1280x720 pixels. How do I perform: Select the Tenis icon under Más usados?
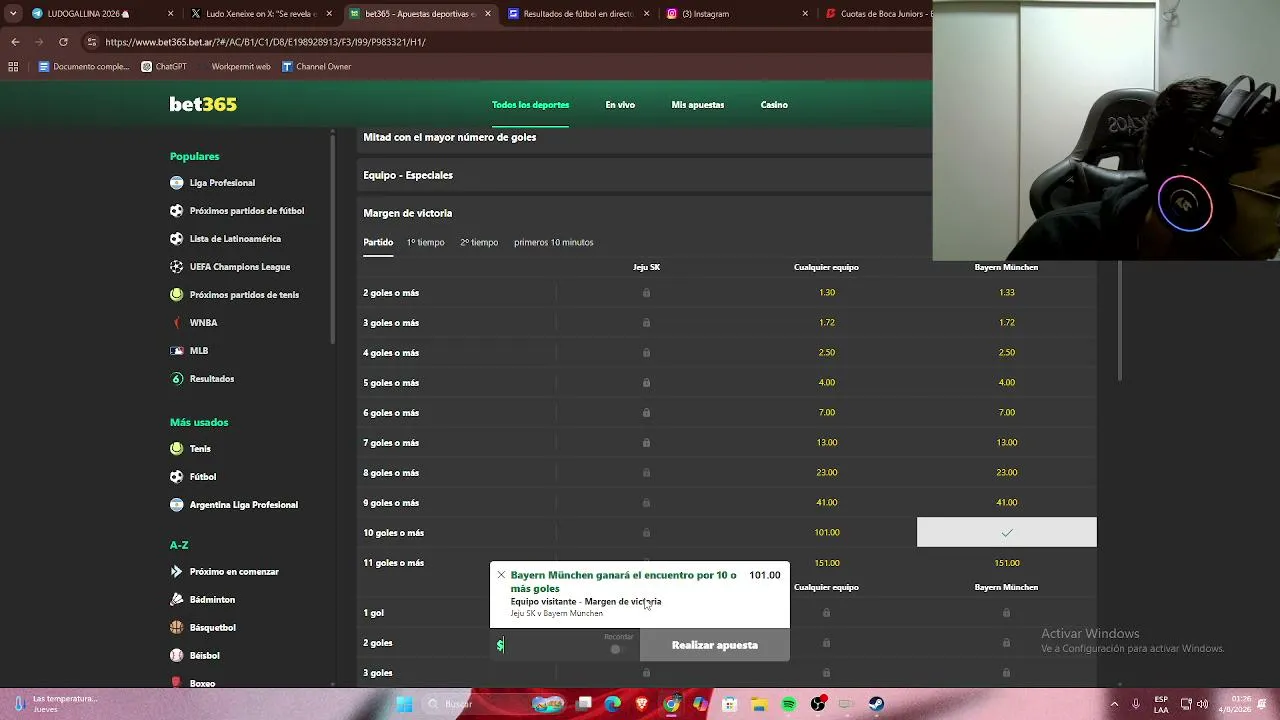pos(177,449)
